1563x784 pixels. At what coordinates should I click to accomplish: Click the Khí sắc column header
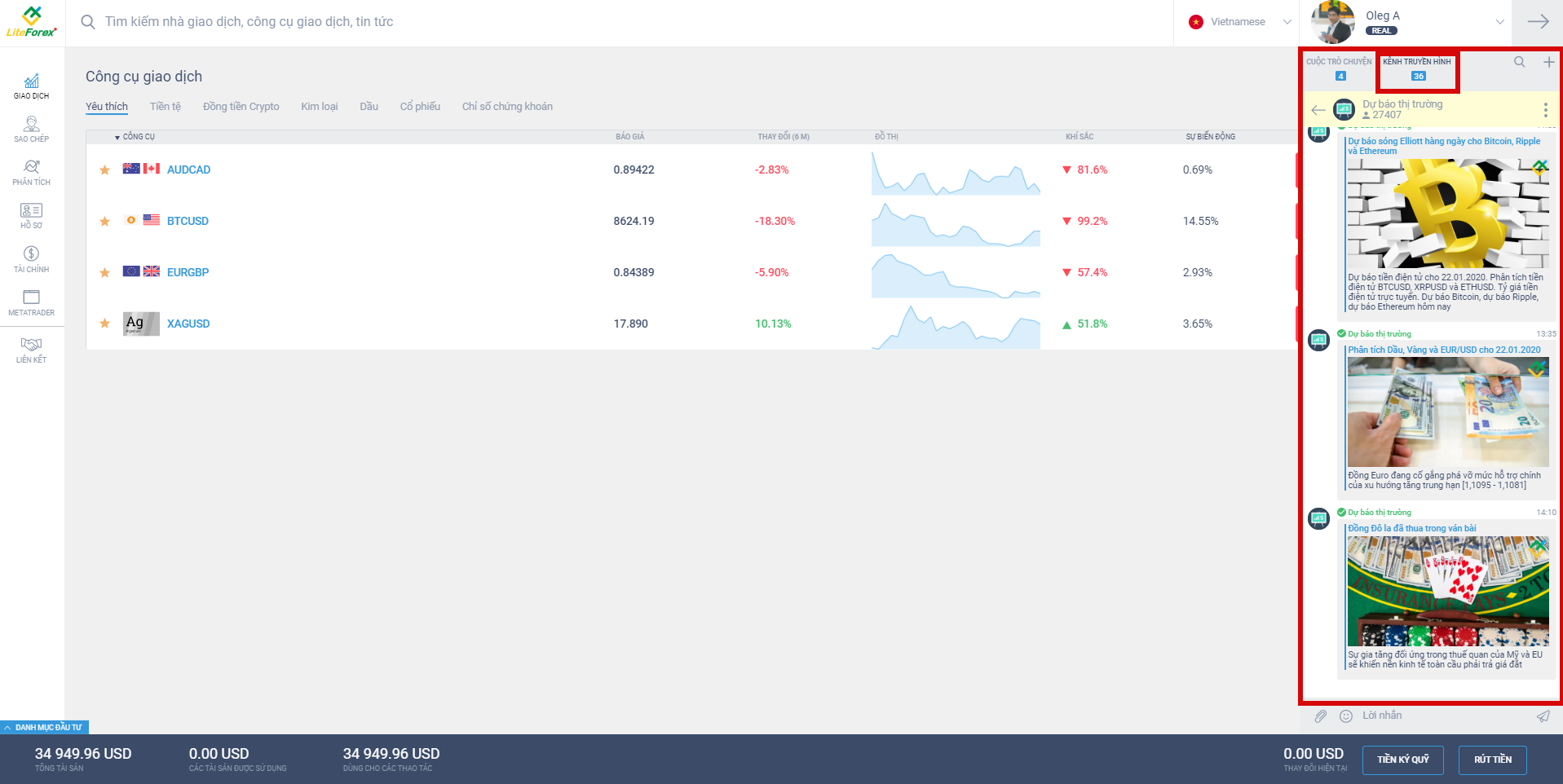coord(1079,137)
